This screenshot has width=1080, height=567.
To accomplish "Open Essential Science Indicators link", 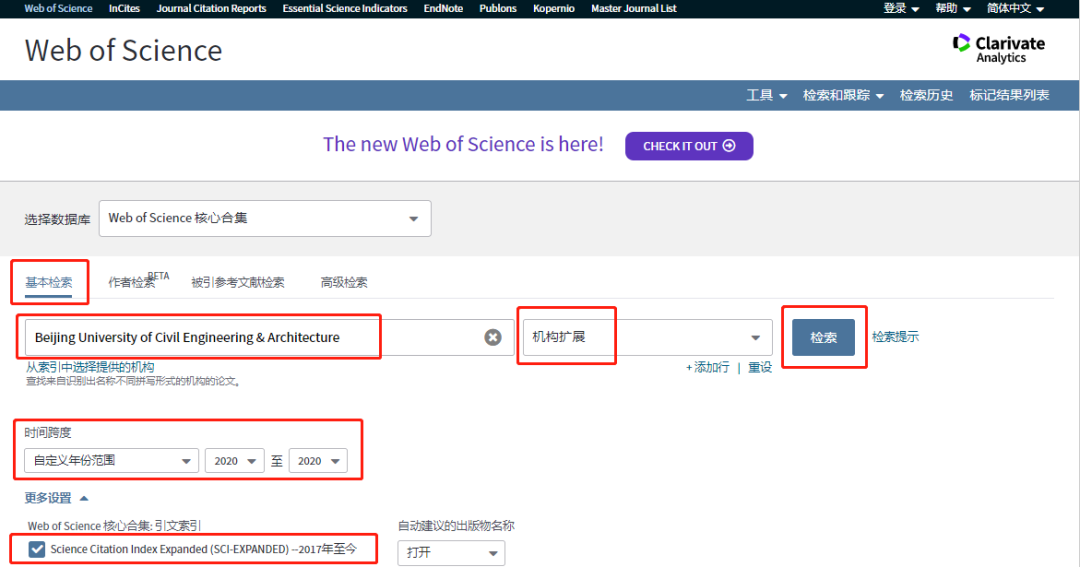I will pos(345,8).
